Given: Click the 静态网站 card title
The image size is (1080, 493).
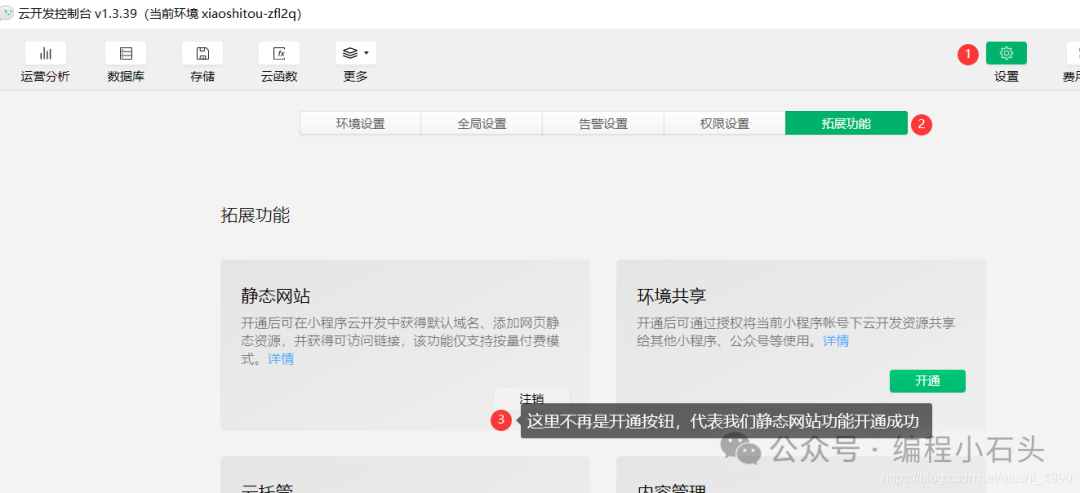Looking at the screenshot, I should click(276, 297).
